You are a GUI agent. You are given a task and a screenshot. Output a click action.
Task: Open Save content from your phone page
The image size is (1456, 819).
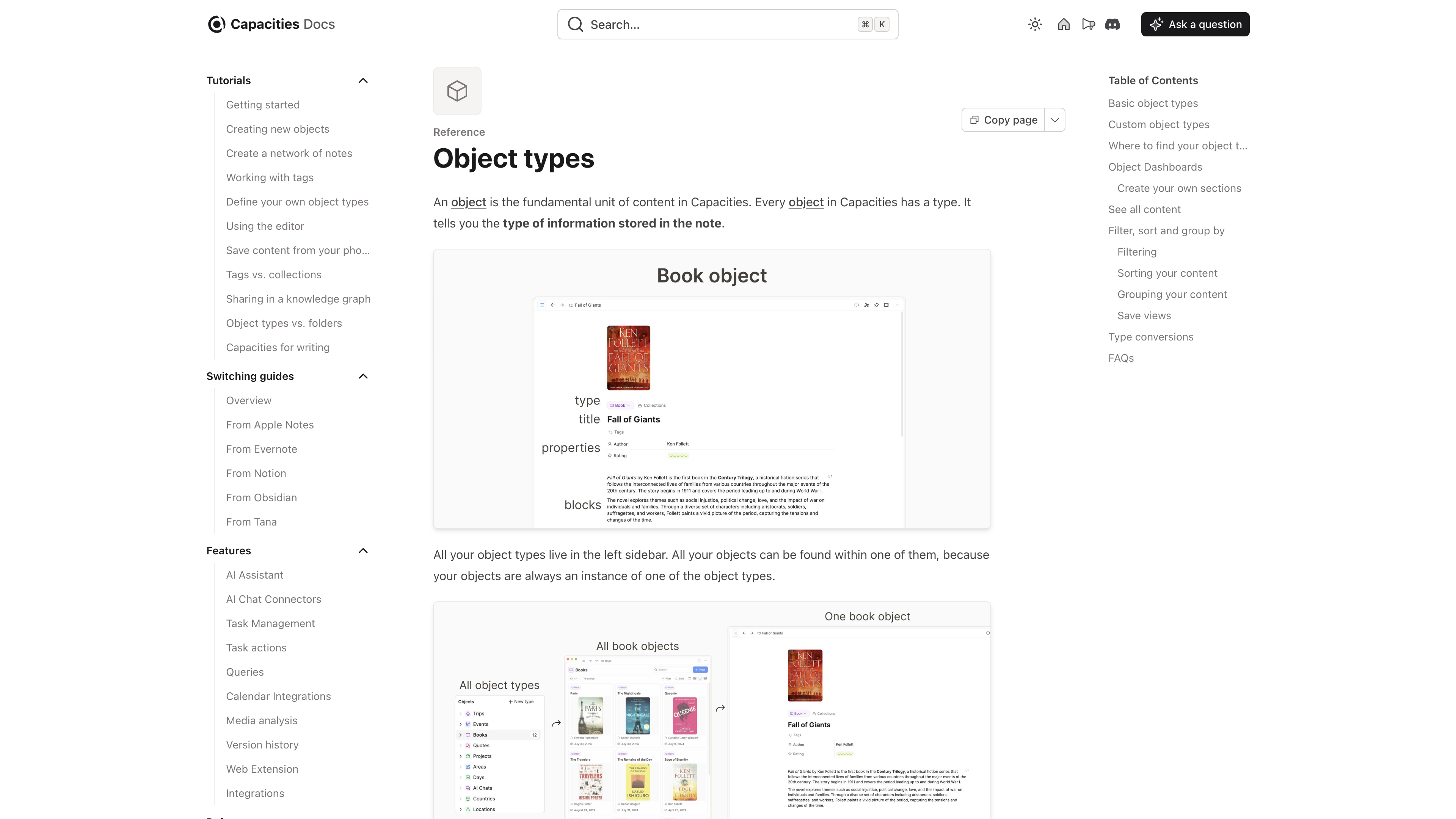click(298, 250)
